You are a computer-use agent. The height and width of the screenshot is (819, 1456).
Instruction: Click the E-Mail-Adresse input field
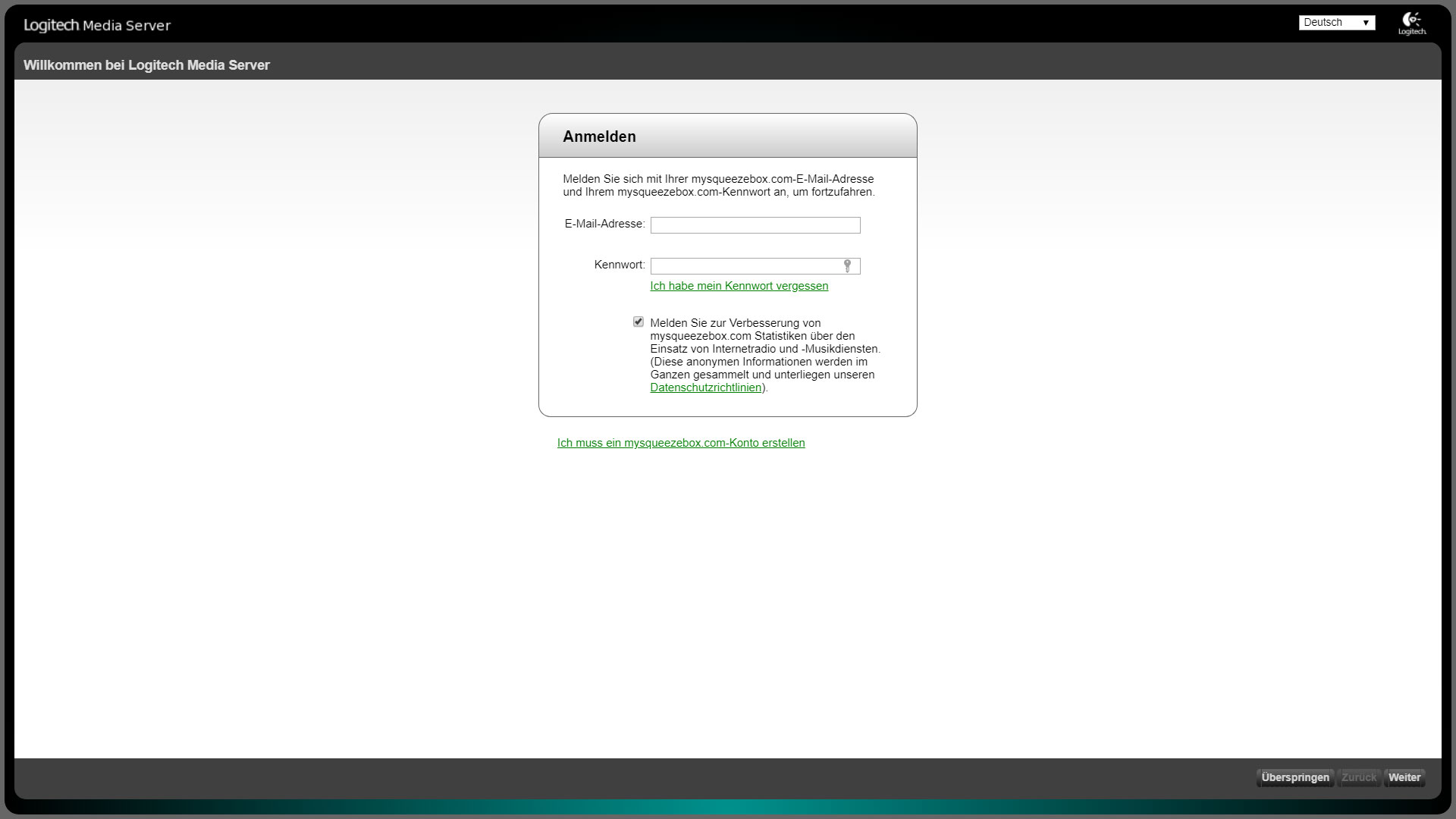pos(755,225)
